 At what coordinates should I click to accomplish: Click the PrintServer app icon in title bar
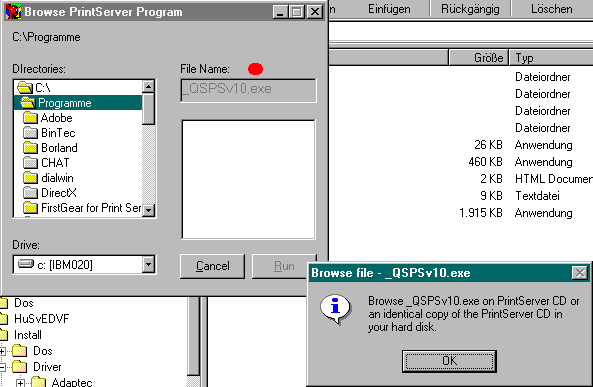(x=13, y=11)
